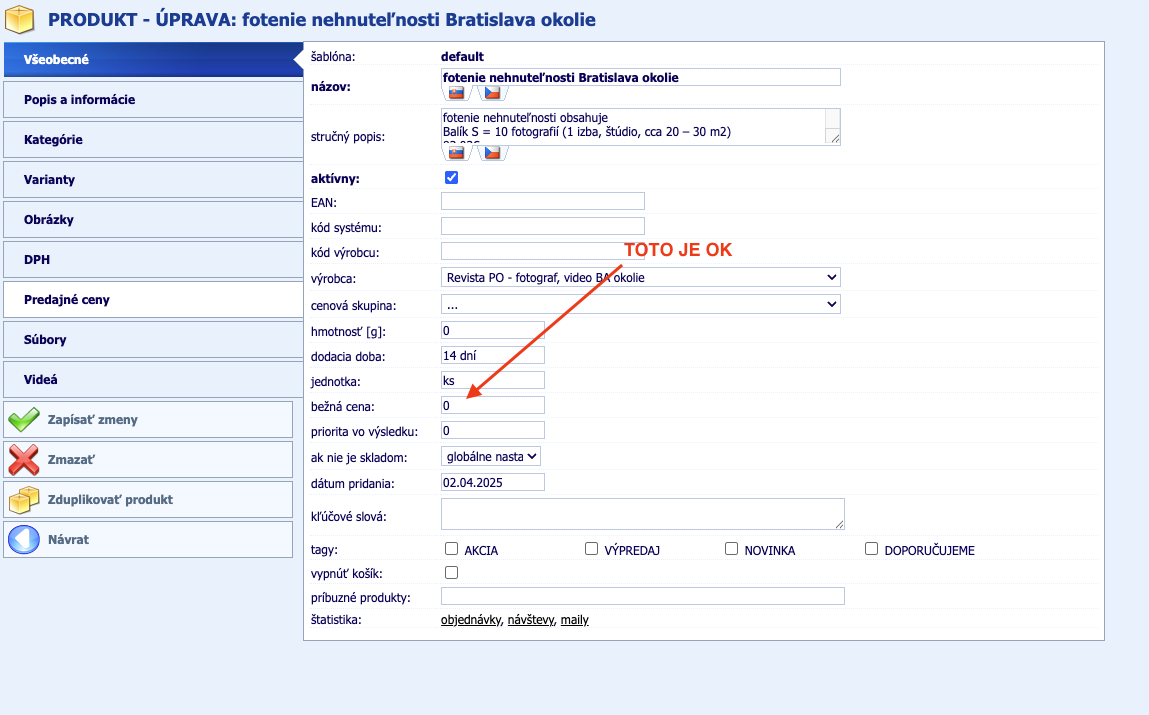The width and height of the screenshot is (1149, 715).
Task: Uncheck the aktívny checkbox
Action: pos(451,178)
